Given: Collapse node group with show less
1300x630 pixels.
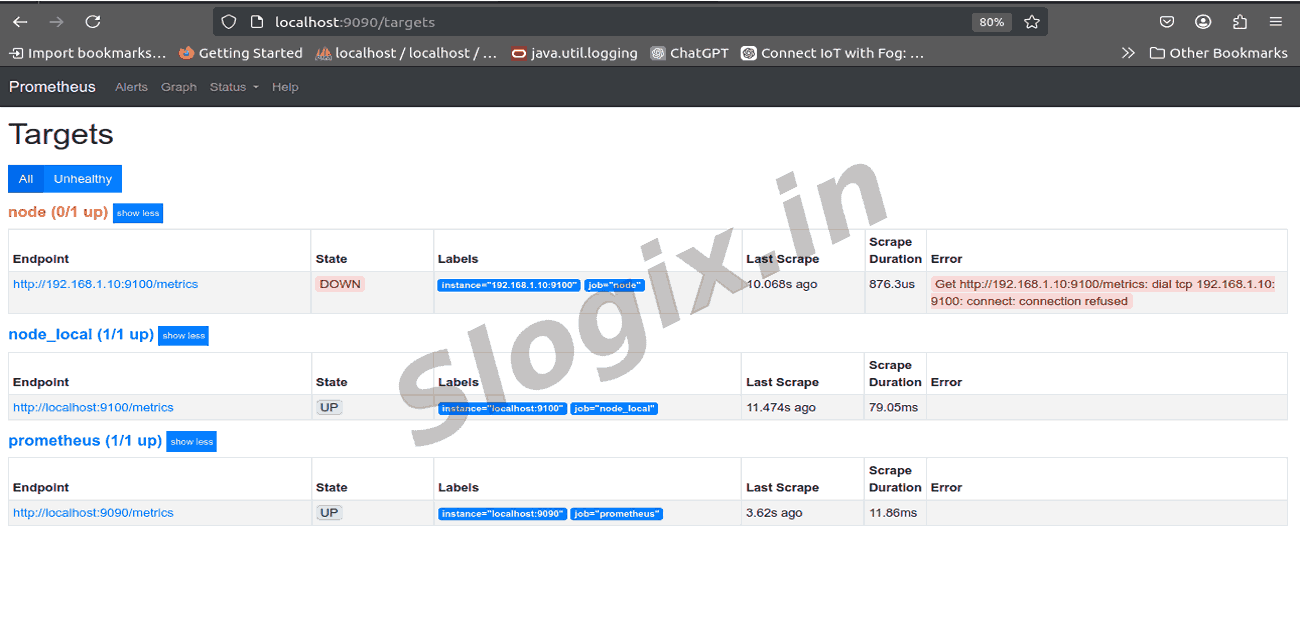Looking at the screenshot, I should point(137,213).
